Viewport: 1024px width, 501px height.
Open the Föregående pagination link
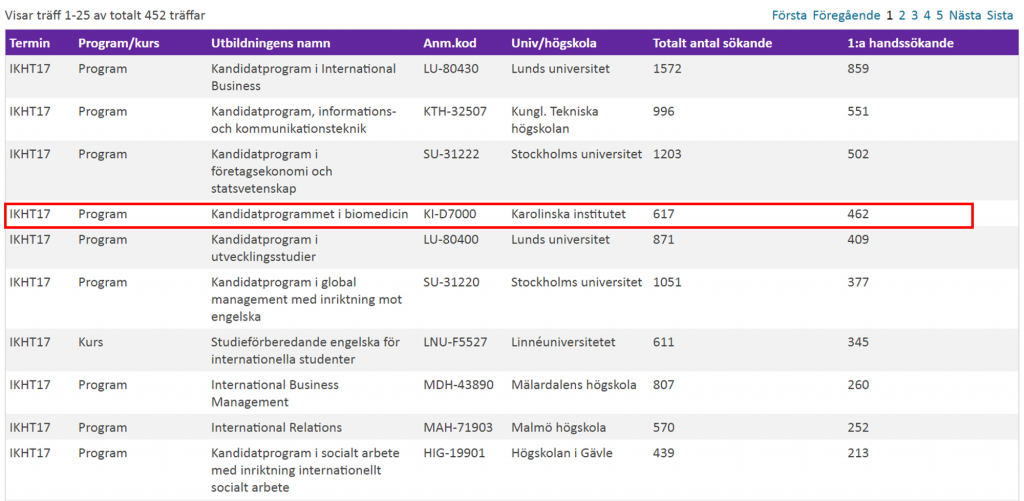click(x=846, y=15)
